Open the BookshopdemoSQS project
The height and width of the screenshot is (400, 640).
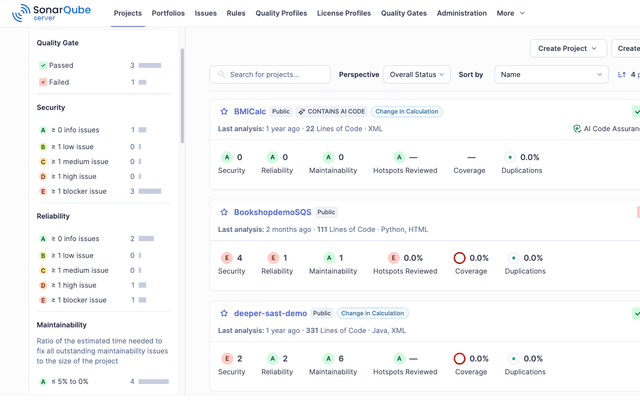(x=272, y=212)
